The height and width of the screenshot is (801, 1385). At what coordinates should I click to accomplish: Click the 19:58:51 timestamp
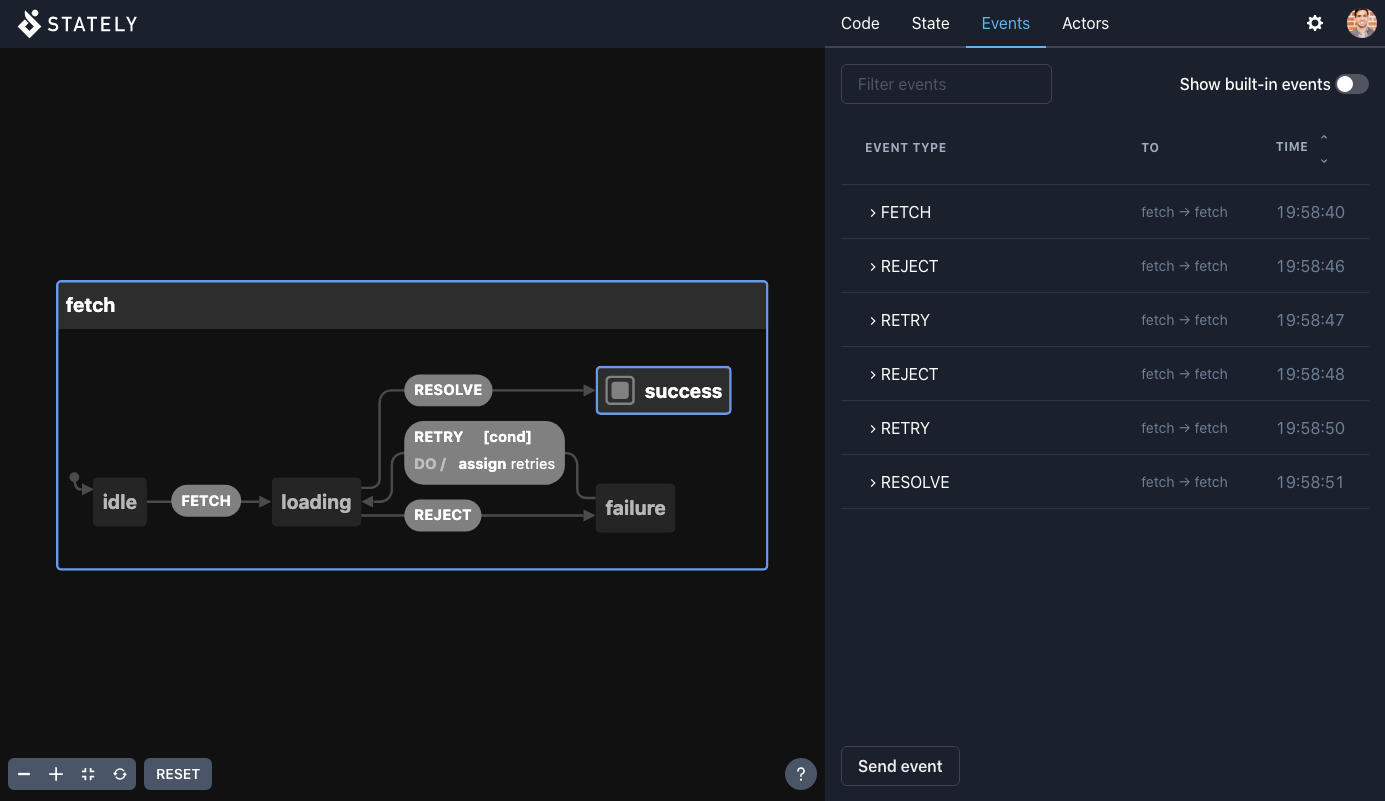click(x=1310, y=482)
